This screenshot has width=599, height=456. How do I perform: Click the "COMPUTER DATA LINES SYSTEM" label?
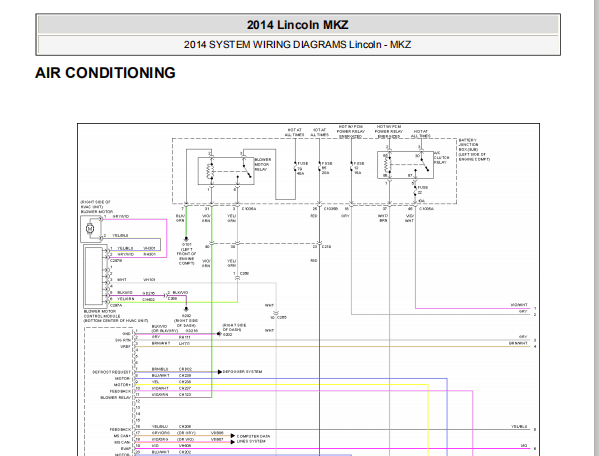click(x=253, y=439)
